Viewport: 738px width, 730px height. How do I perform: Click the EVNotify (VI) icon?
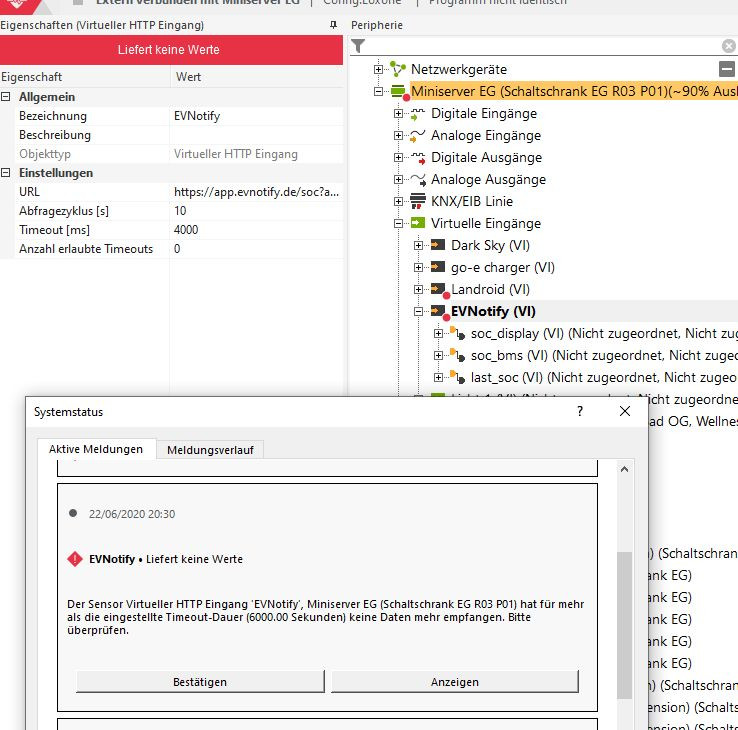tap(439, 312)
